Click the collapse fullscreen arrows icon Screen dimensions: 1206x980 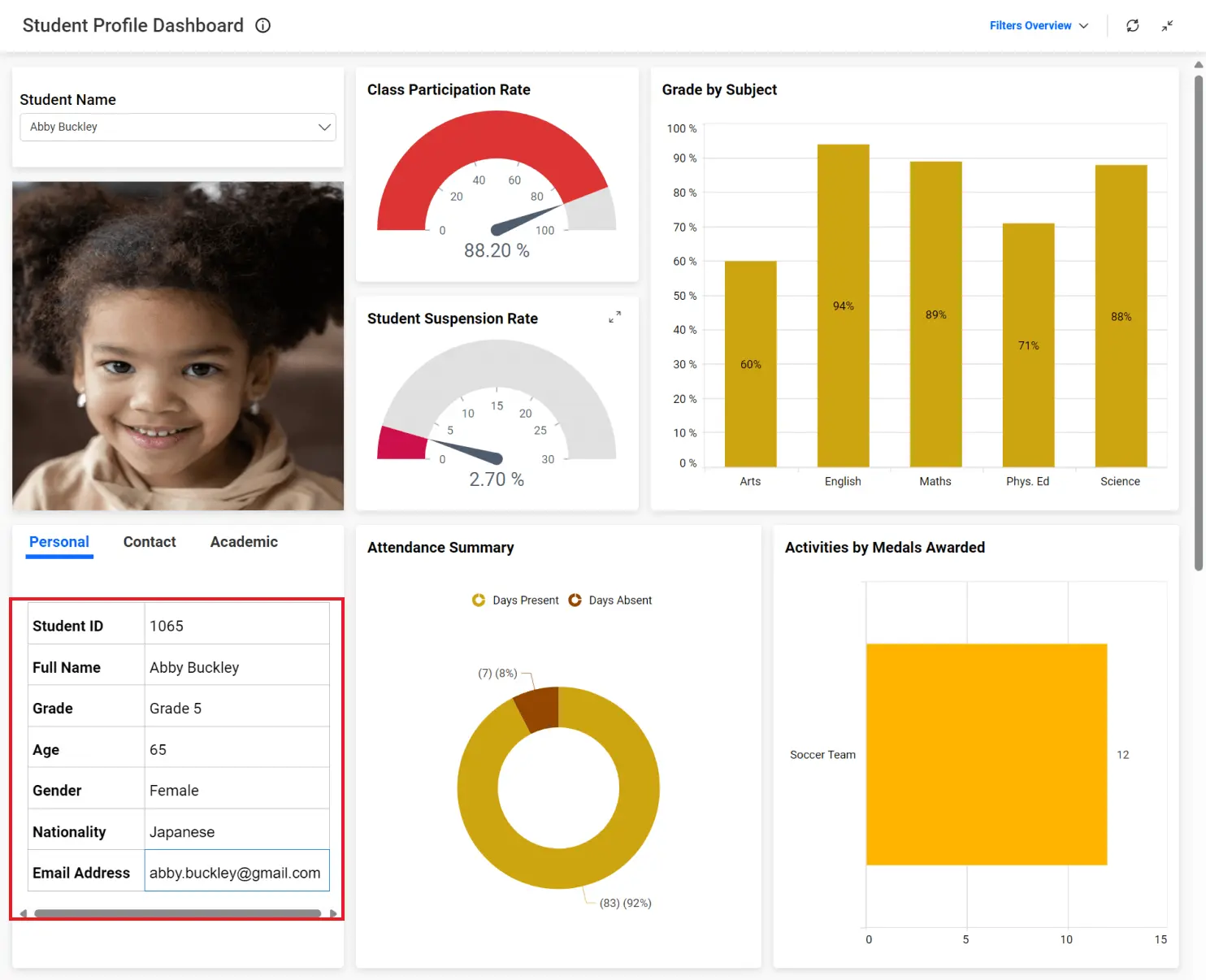(x=1167, y=26)
